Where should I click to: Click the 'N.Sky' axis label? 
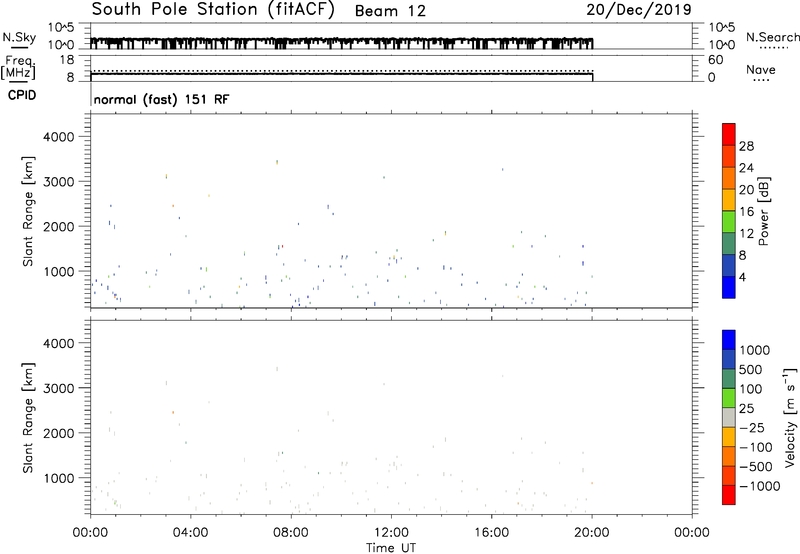(19, 37)
